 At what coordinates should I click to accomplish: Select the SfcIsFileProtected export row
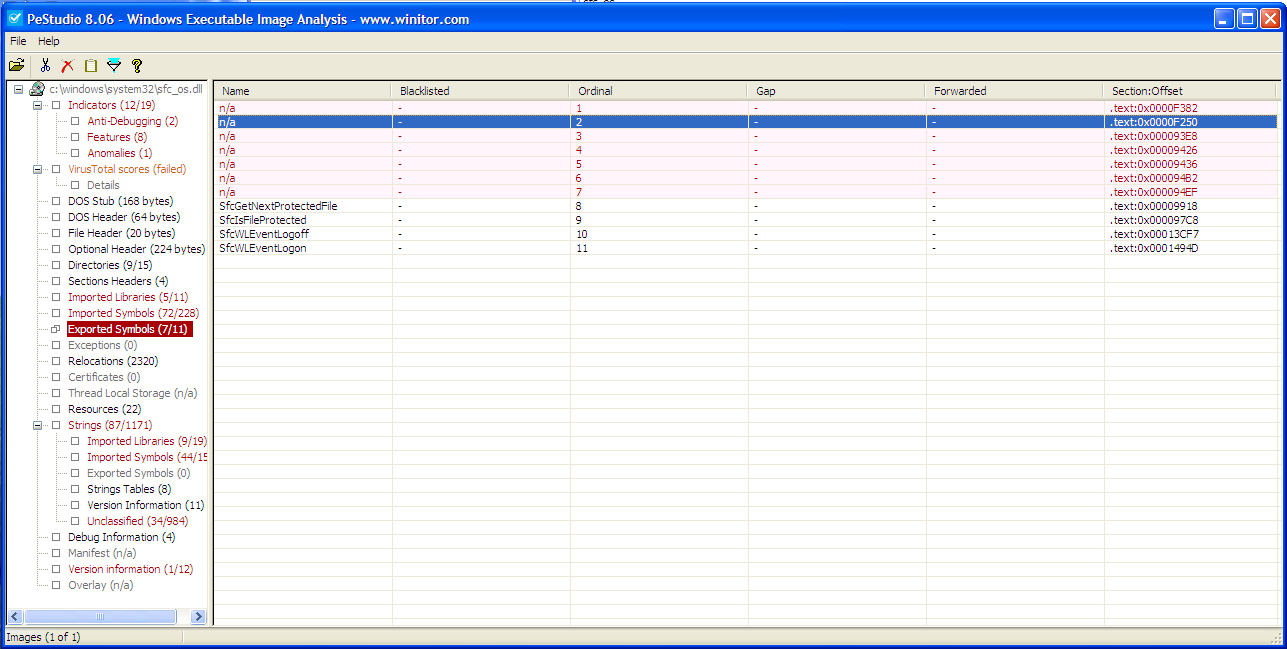[x=263, y=220]
